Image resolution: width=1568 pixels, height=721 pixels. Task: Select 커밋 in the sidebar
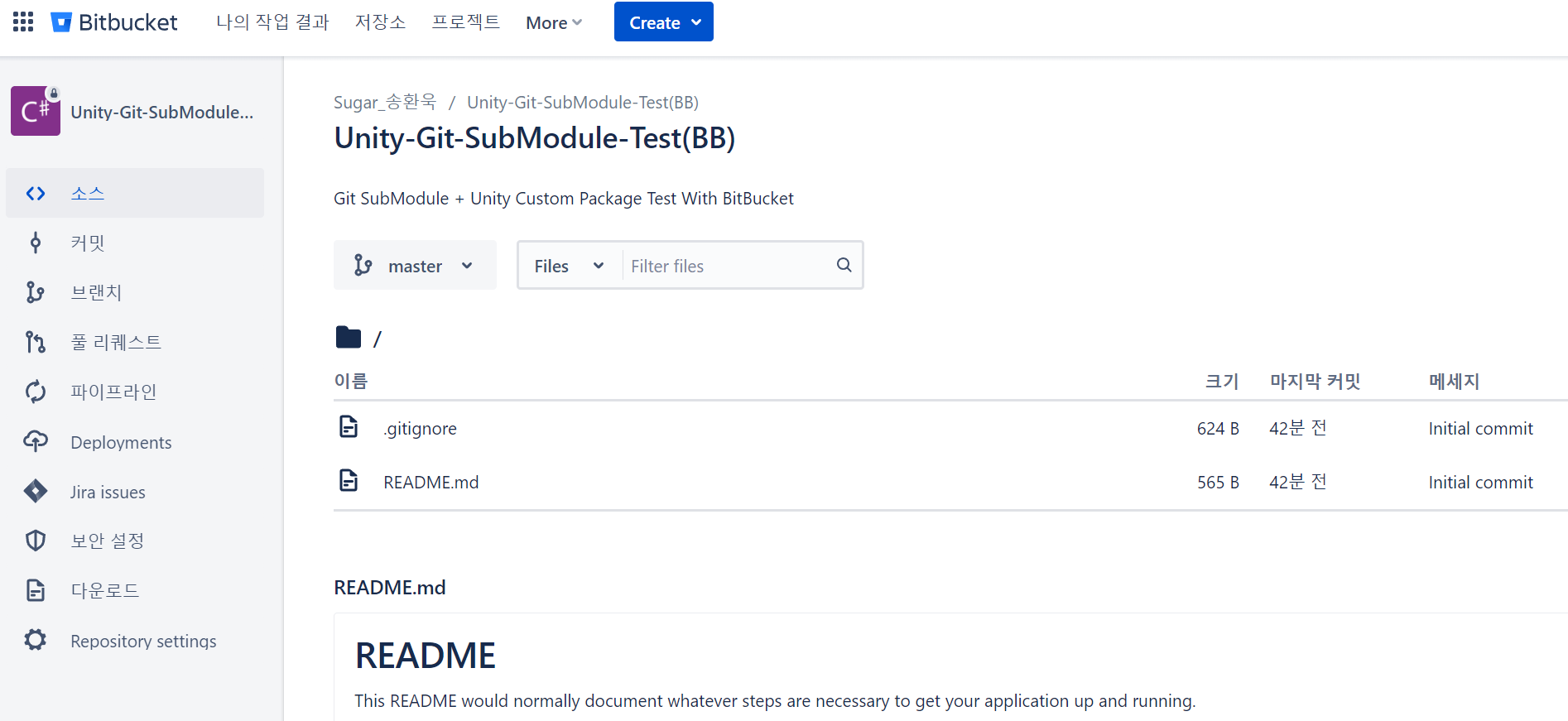click(x=135, y=243)
